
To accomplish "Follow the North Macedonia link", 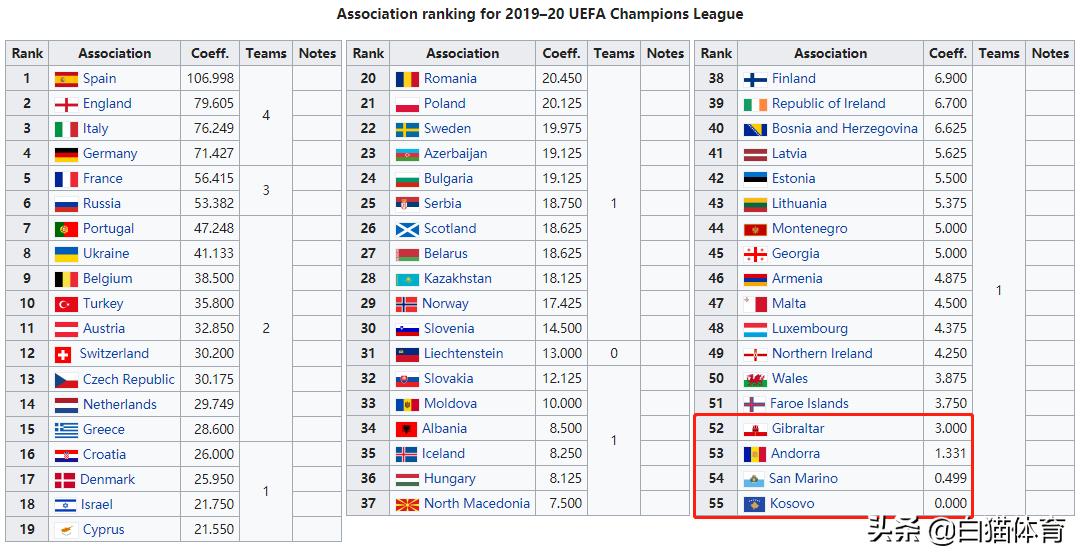I will 476,504.
